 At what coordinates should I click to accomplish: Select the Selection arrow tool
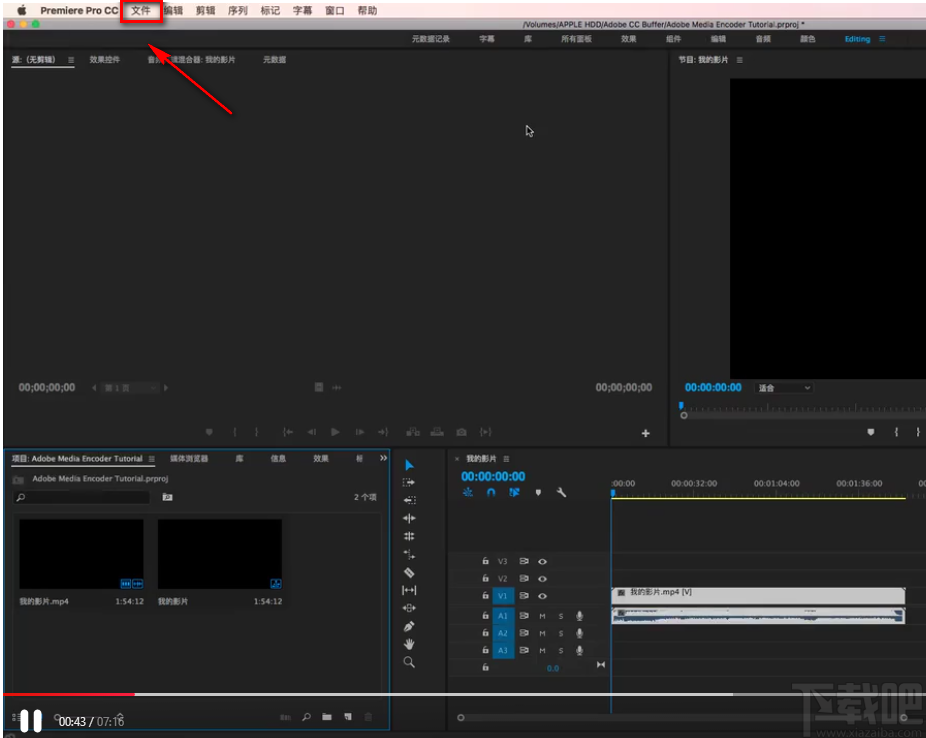tap(409, 465)
